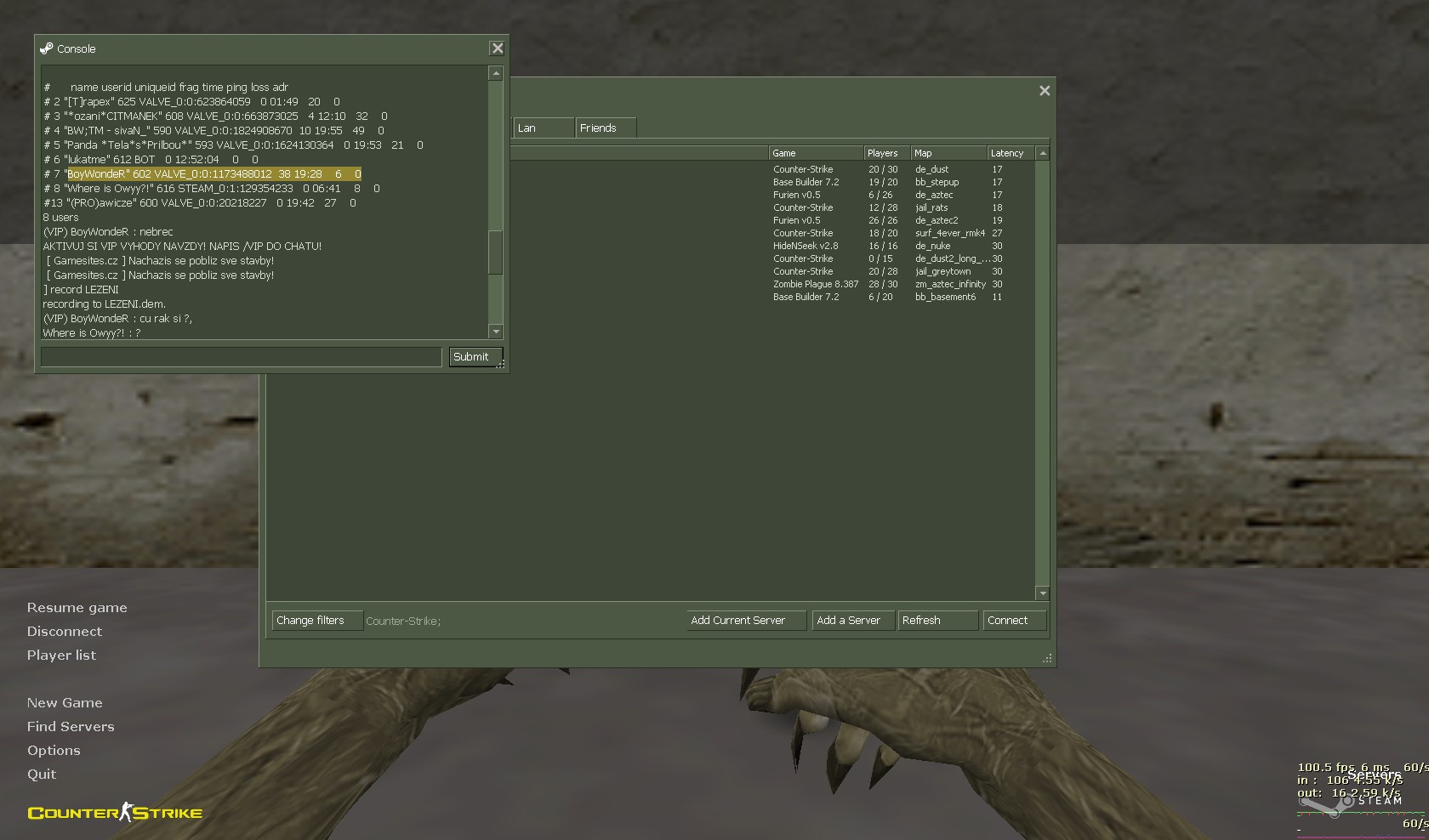Click the '(PRO)awicze' console line
The height and width of the screenshot is (840, 1429).
200,203
